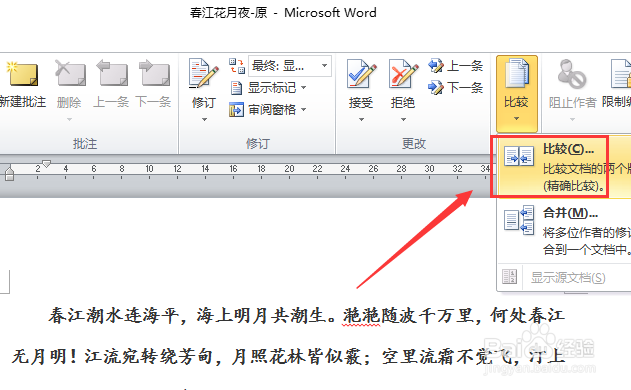Click the New Comment (新建批注) icon

(22, 74)
